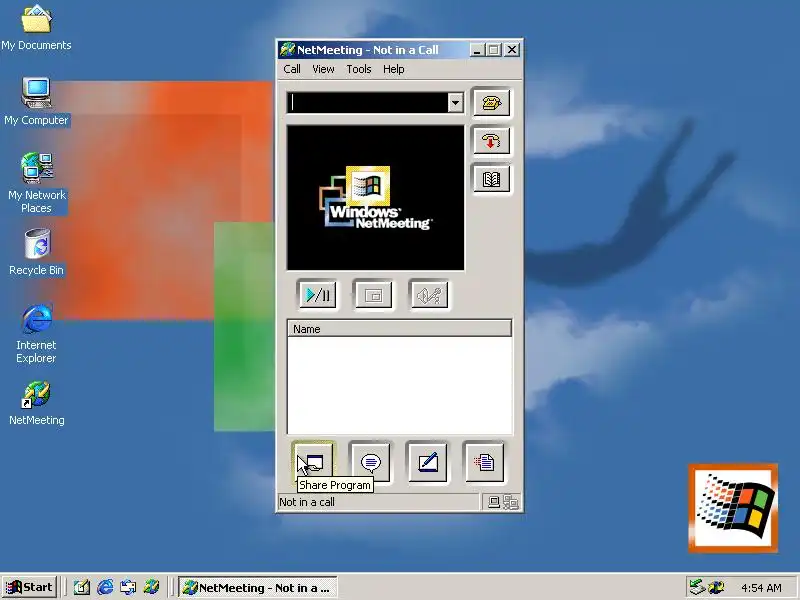Click the 4:54 AM clock
The height and width of the screenshot is (600, 800).
(x=761, y=588)
